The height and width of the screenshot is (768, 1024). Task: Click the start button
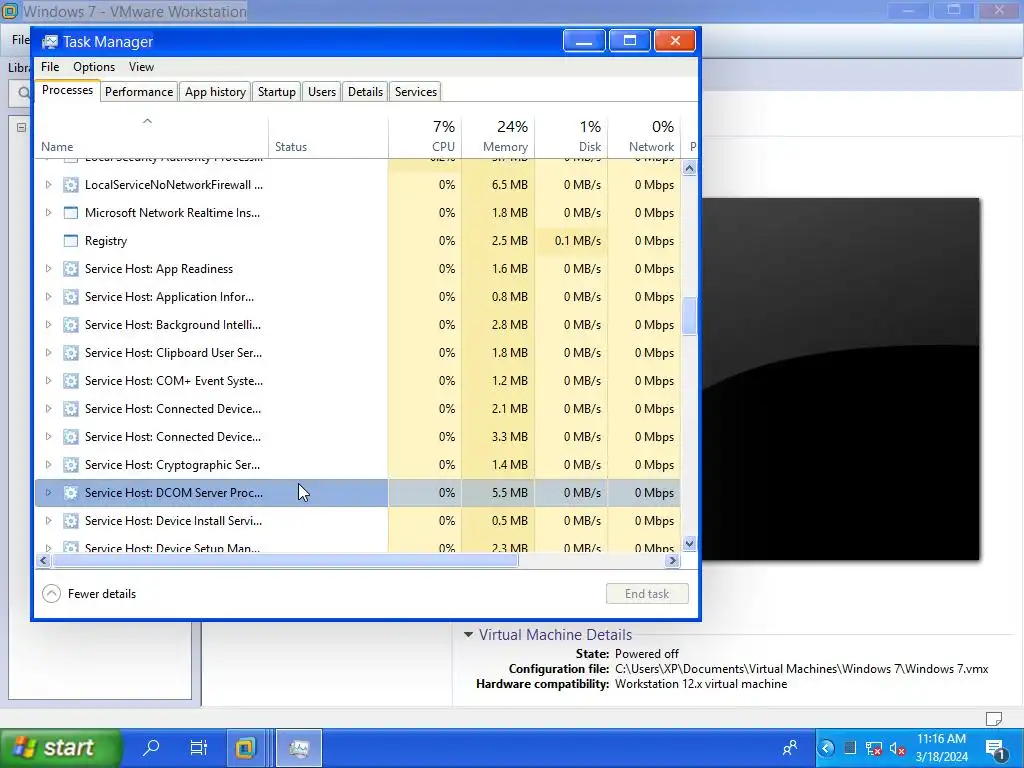[60, 748]
